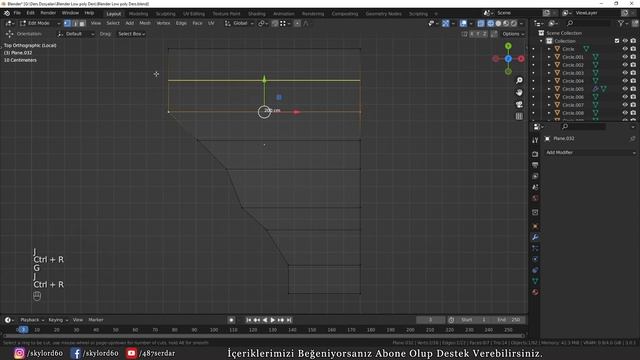Open Global transform orientation dropdown
This screenshot has width=640, height=360.
tap(239, 23)
